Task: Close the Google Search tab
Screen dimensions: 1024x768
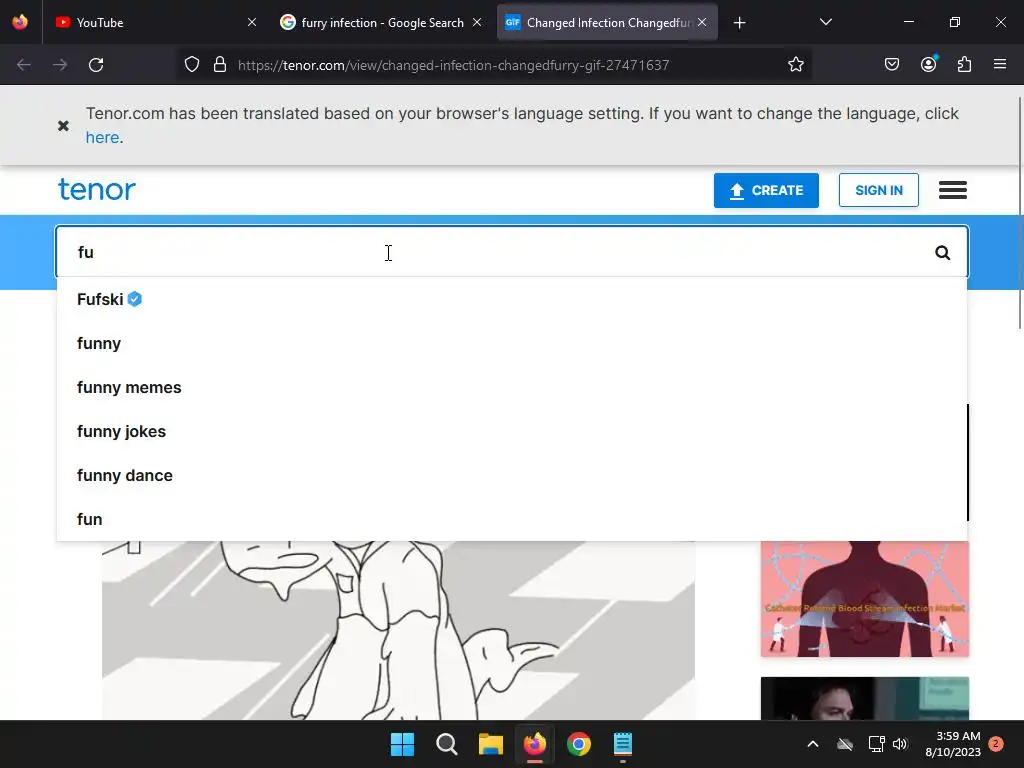Action: (477, 22)
